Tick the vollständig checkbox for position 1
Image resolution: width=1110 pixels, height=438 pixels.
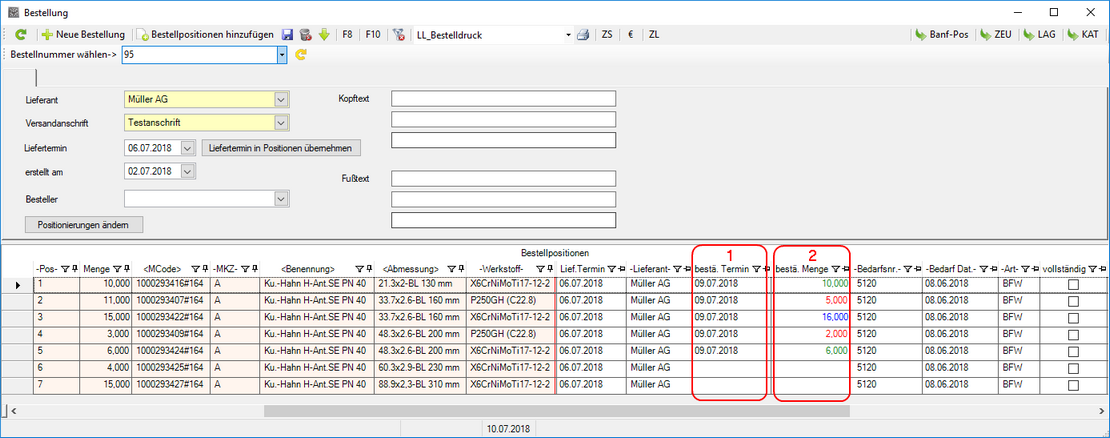click(x=1074, y=285)
